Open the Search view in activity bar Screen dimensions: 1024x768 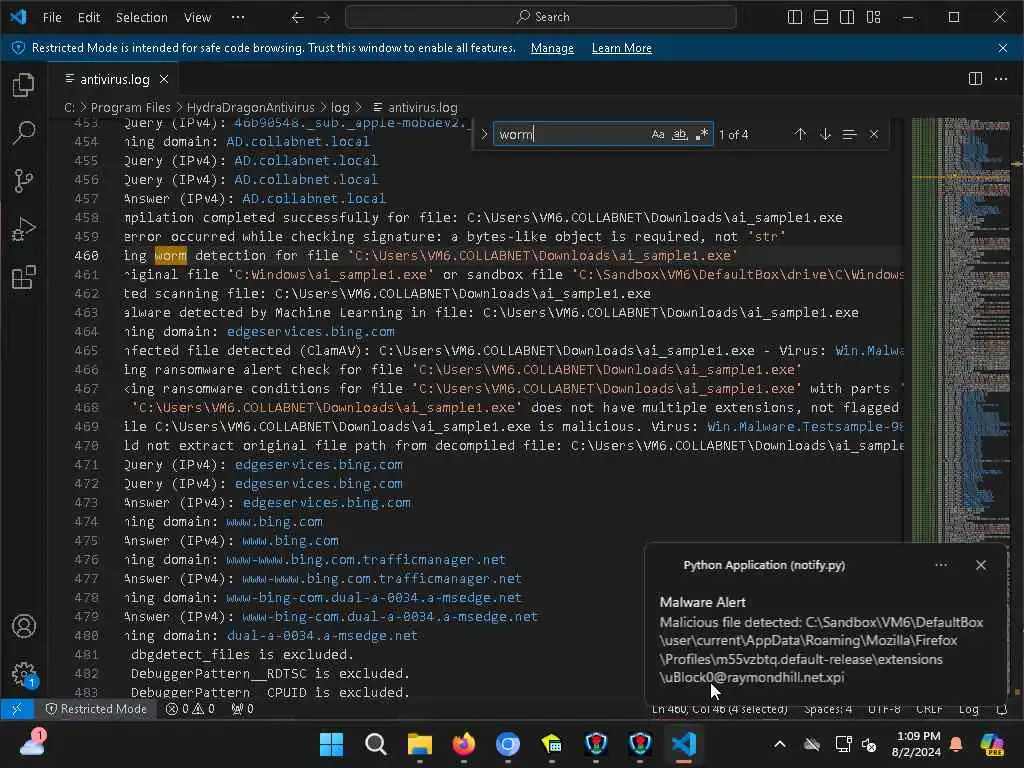[24, 133]
